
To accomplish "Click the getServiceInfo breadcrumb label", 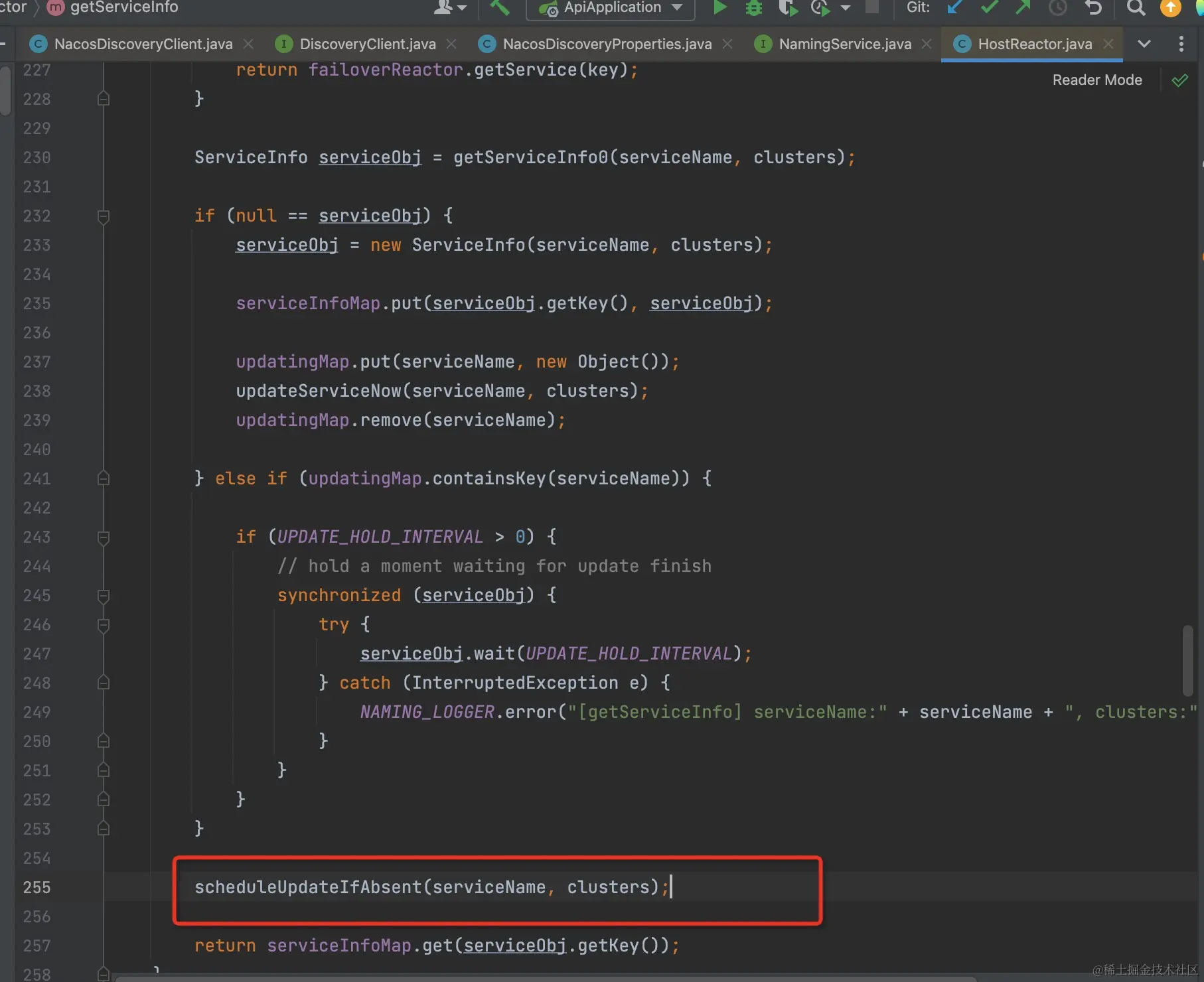I will (124, 7).
